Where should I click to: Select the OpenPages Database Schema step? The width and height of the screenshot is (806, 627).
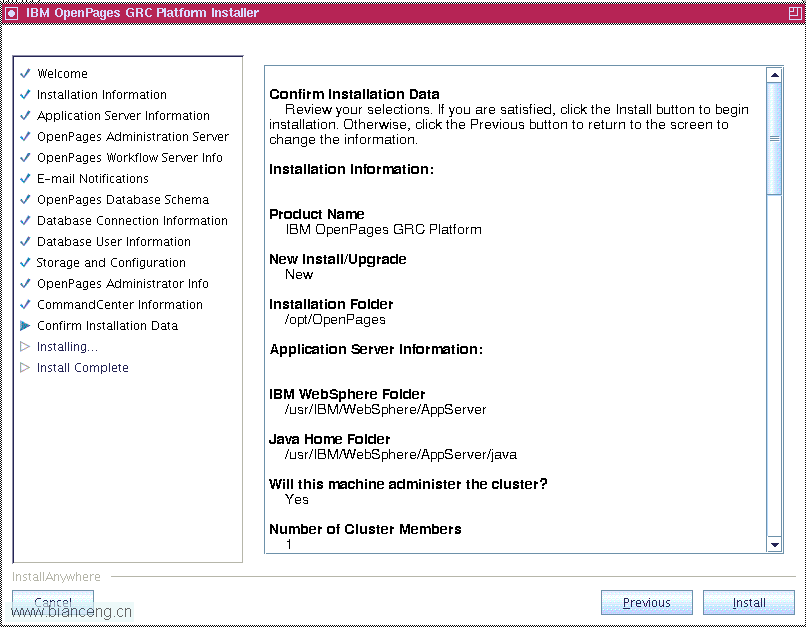coord(123,199)
